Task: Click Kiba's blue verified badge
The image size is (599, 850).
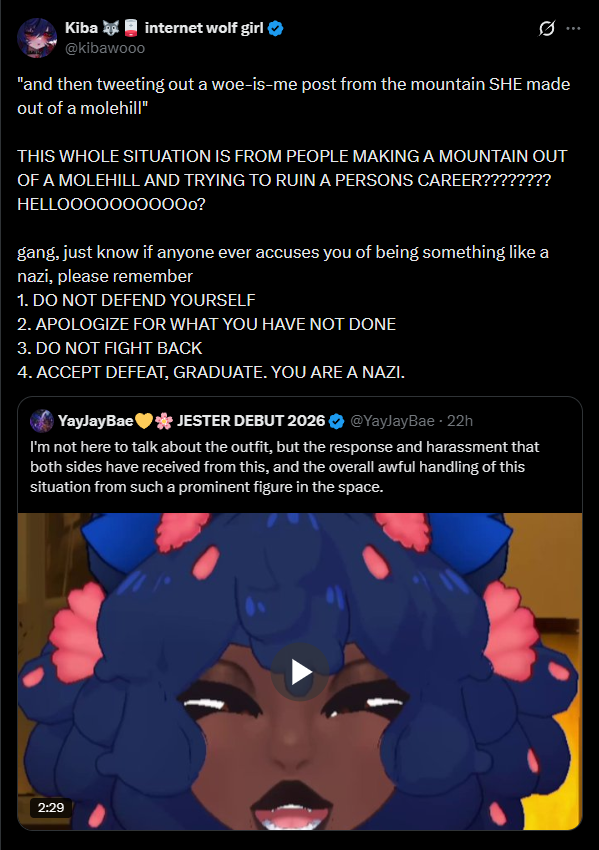Action: pyautogui.click(x=275, y=28)
